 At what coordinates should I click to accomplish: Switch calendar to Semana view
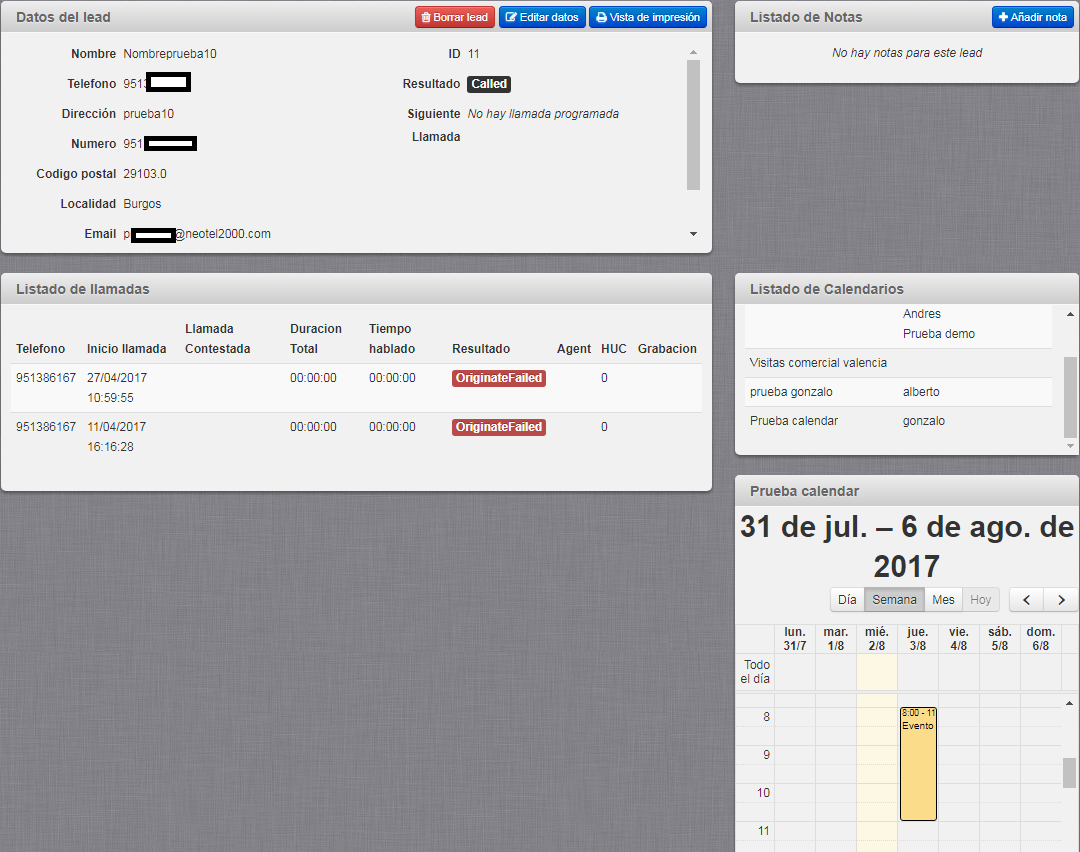pyautogui.click(x=894, y=600)
